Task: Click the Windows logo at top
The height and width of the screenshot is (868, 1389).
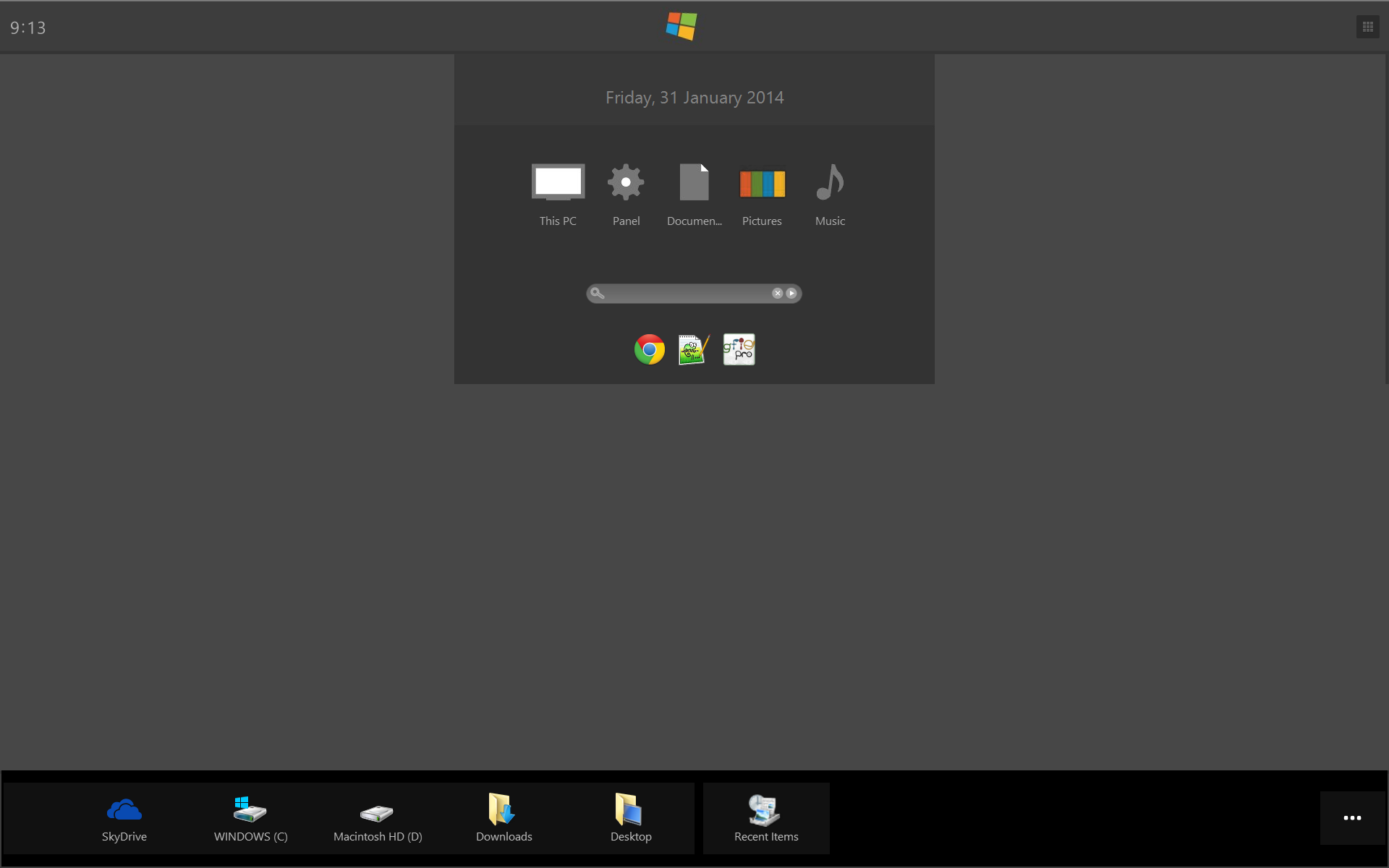Action: pos(681,27)
